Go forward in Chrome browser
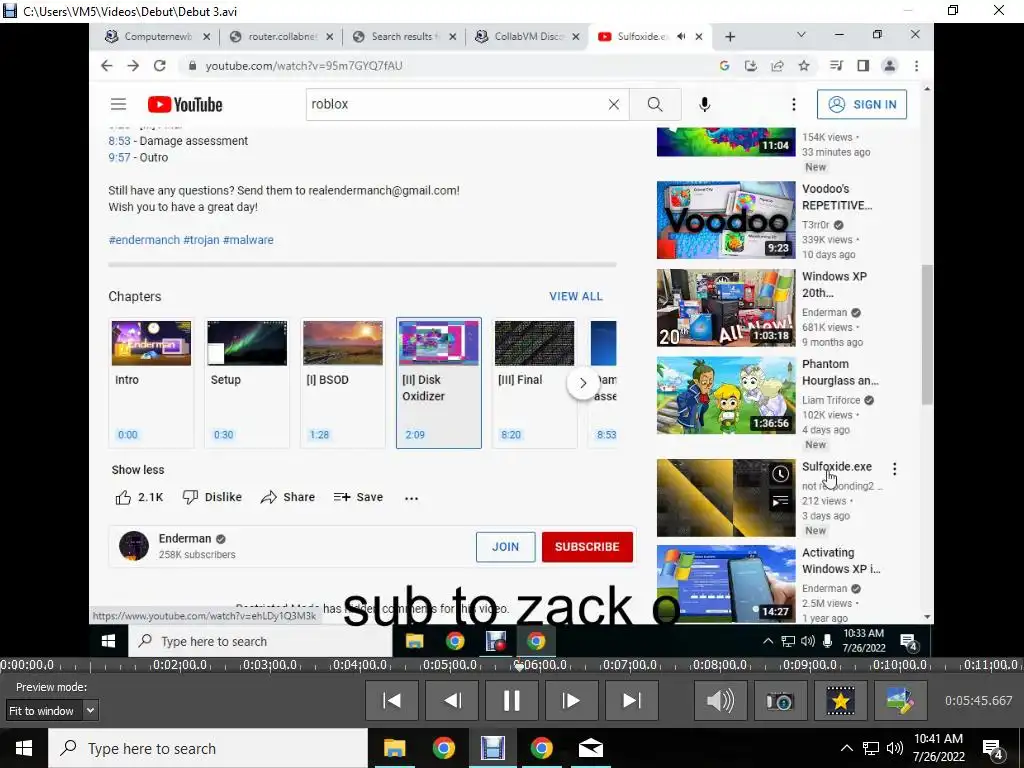Viewport: 1024px width, 768px height. point(133,65)
